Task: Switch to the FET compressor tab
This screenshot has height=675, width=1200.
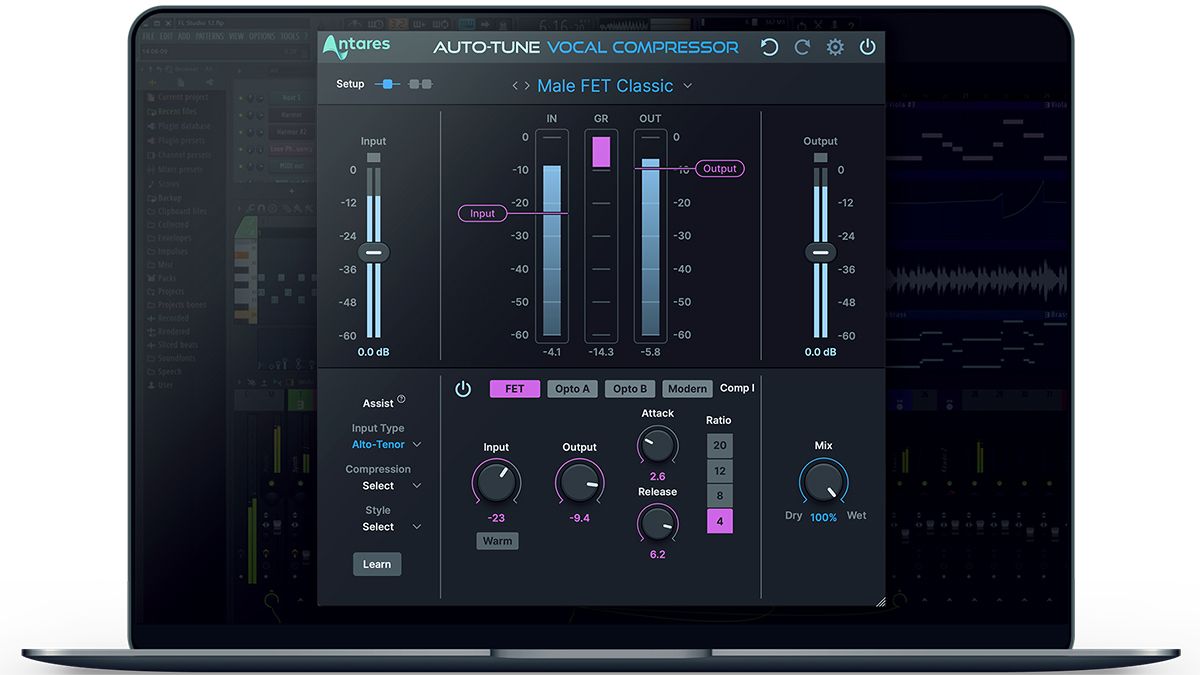Action: 515,389
